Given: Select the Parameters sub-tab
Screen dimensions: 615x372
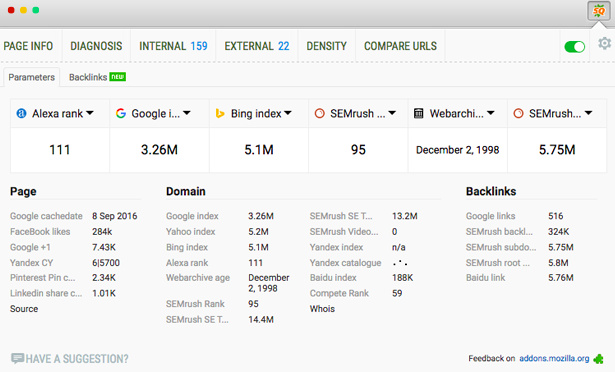Looking at the screenshot, I should tap(32, 77).
